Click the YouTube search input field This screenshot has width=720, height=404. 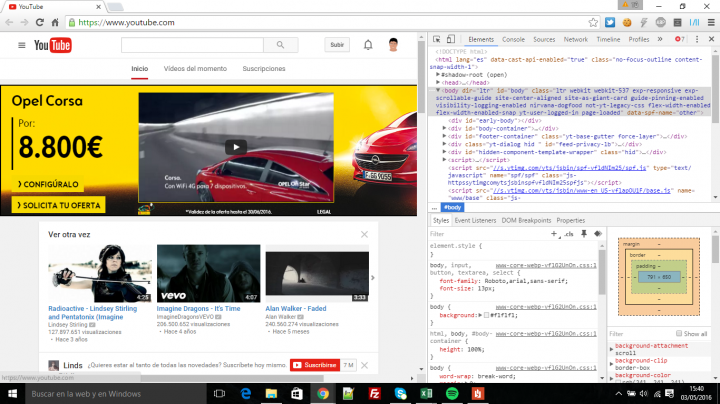[192, 45]
